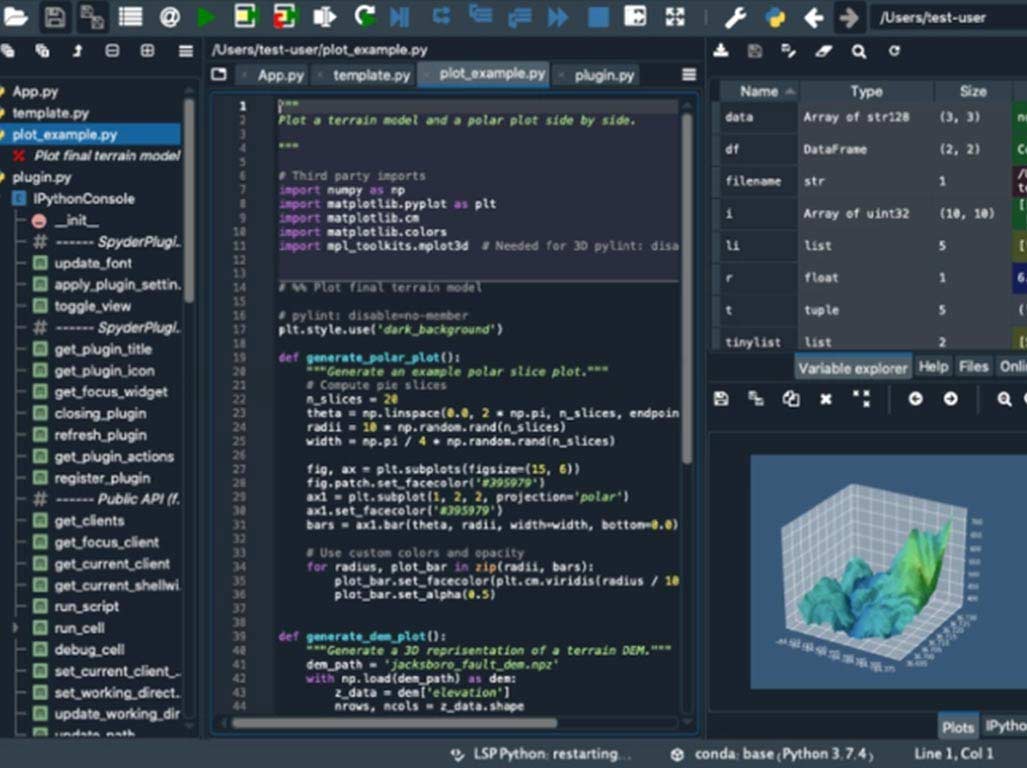This screenshot has width=1027, height=768.
Task: Select the get_plugin_title method in outline
Action: [103, 349]
